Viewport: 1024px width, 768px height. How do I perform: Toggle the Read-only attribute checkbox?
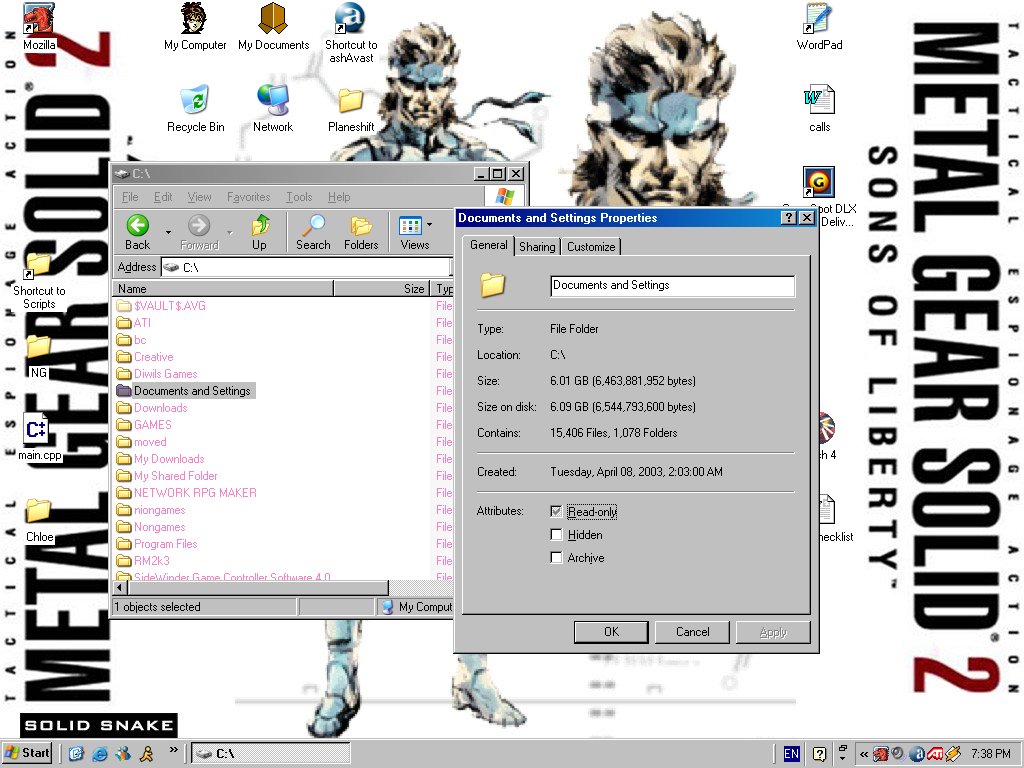(557, 512)
